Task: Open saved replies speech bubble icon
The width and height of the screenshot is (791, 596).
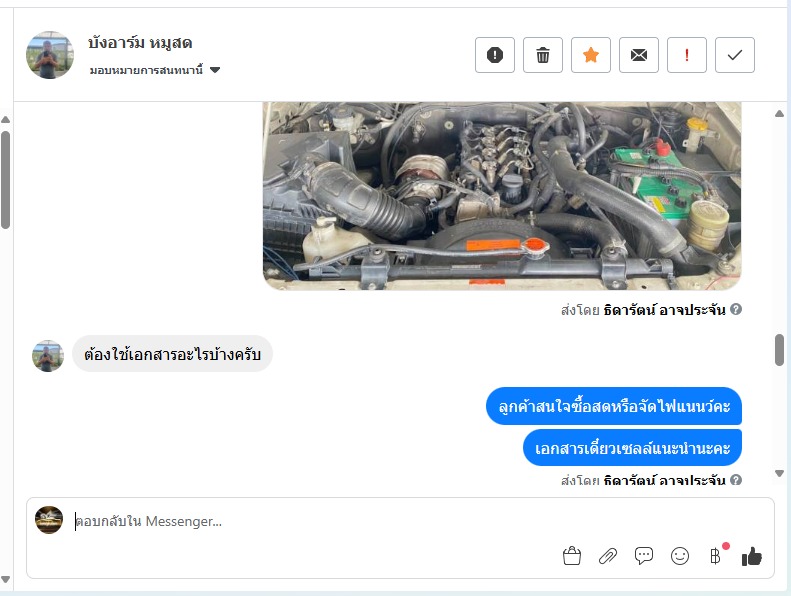Action: point(644,556)
